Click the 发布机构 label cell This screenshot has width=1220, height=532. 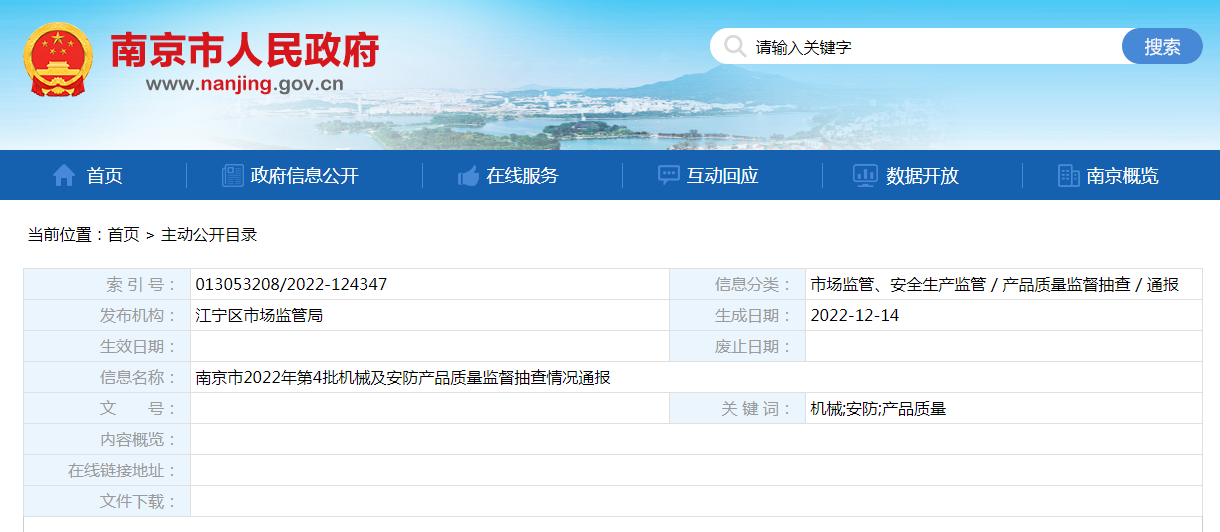107,315
